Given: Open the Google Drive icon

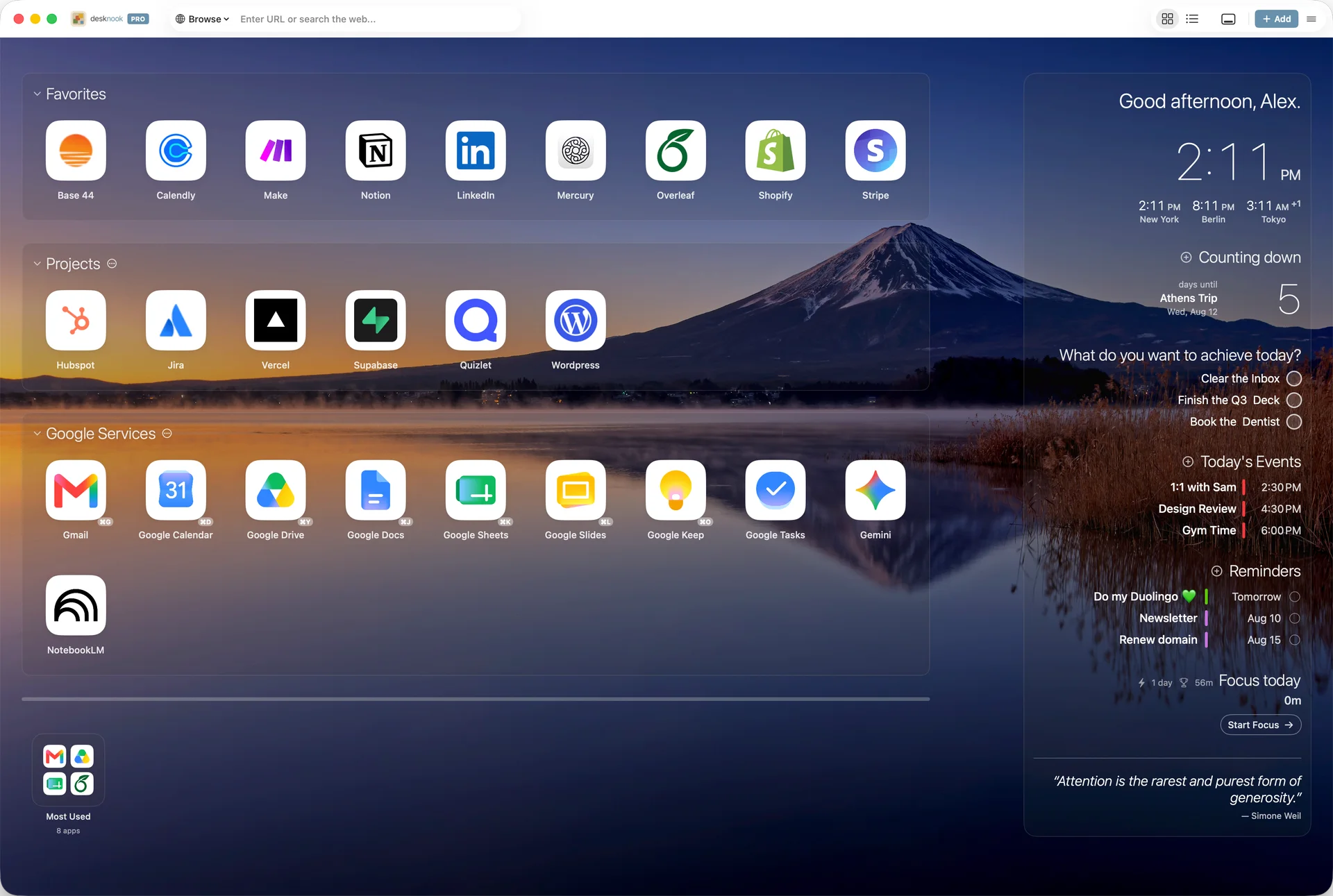Looking at the screenshot, I should [276, 490].
